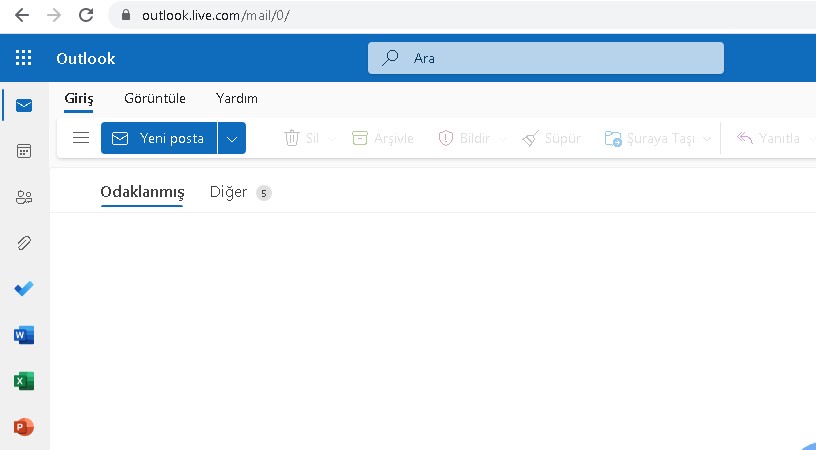Open the Files attachment paperclip icon
816x450 pixels.
[24, 243]
